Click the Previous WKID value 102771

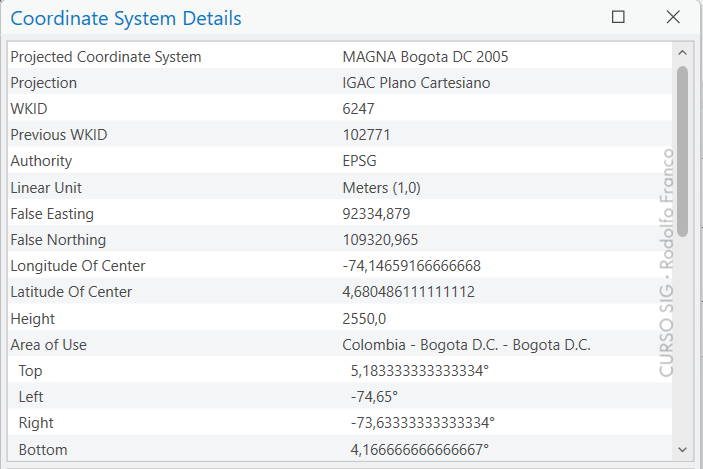[x=366, y=135]
